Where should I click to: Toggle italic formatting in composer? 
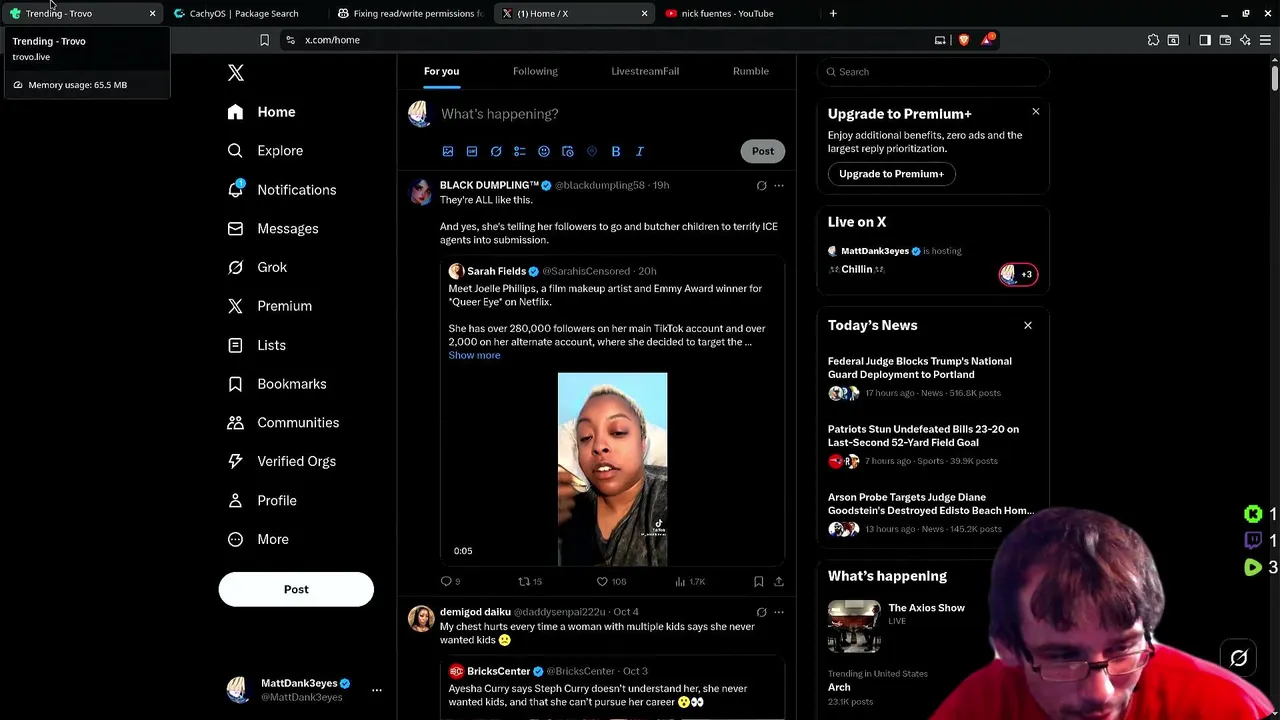(640, 151)
